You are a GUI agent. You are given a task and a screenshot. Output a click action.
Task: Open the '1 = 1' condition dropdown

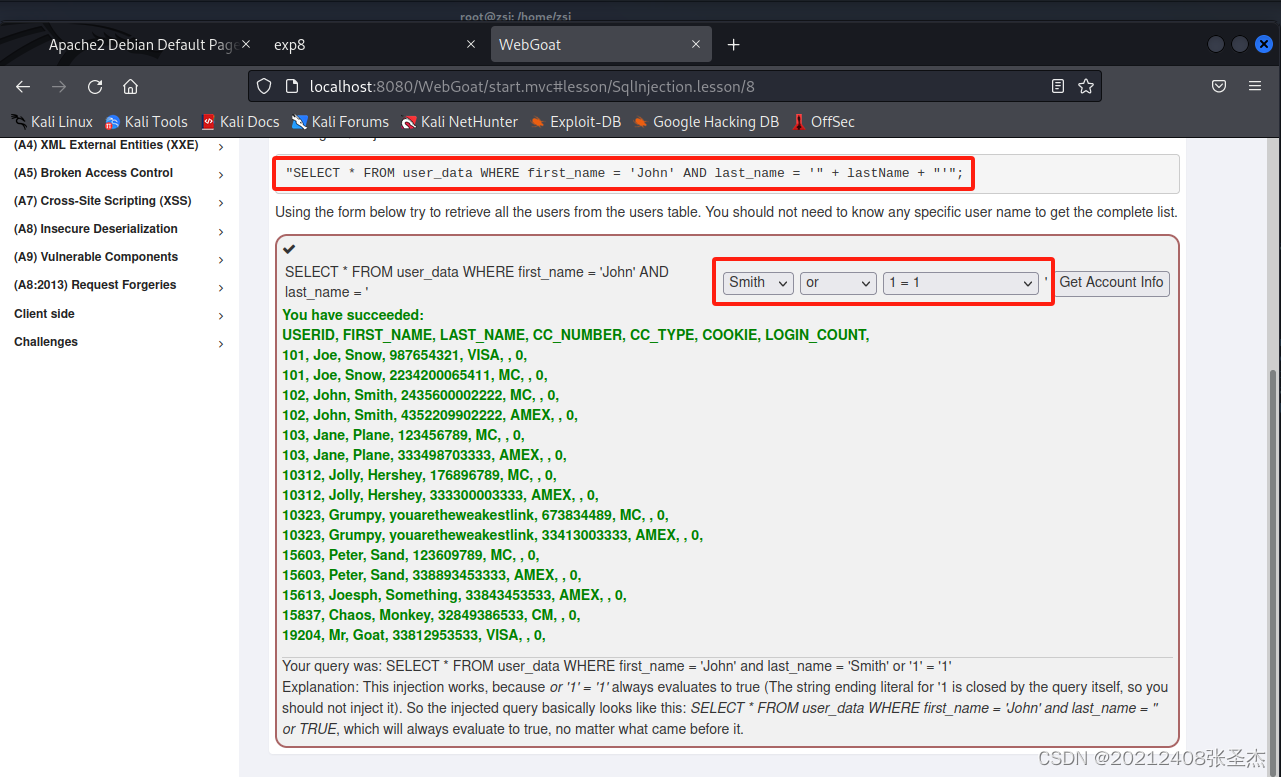coord(961,283)
